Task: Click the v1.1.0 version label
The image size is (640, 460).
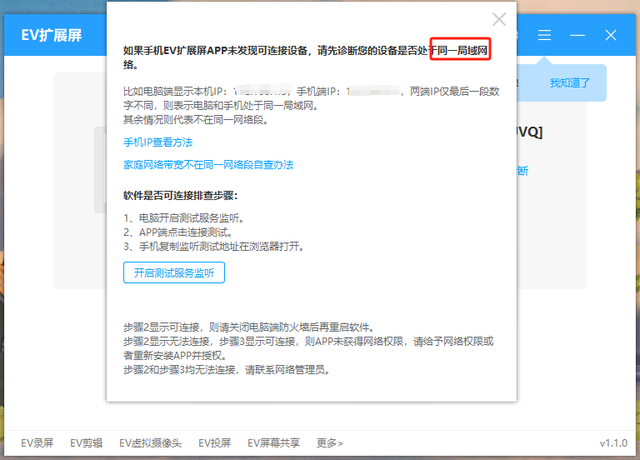Action: pos(613,443)
